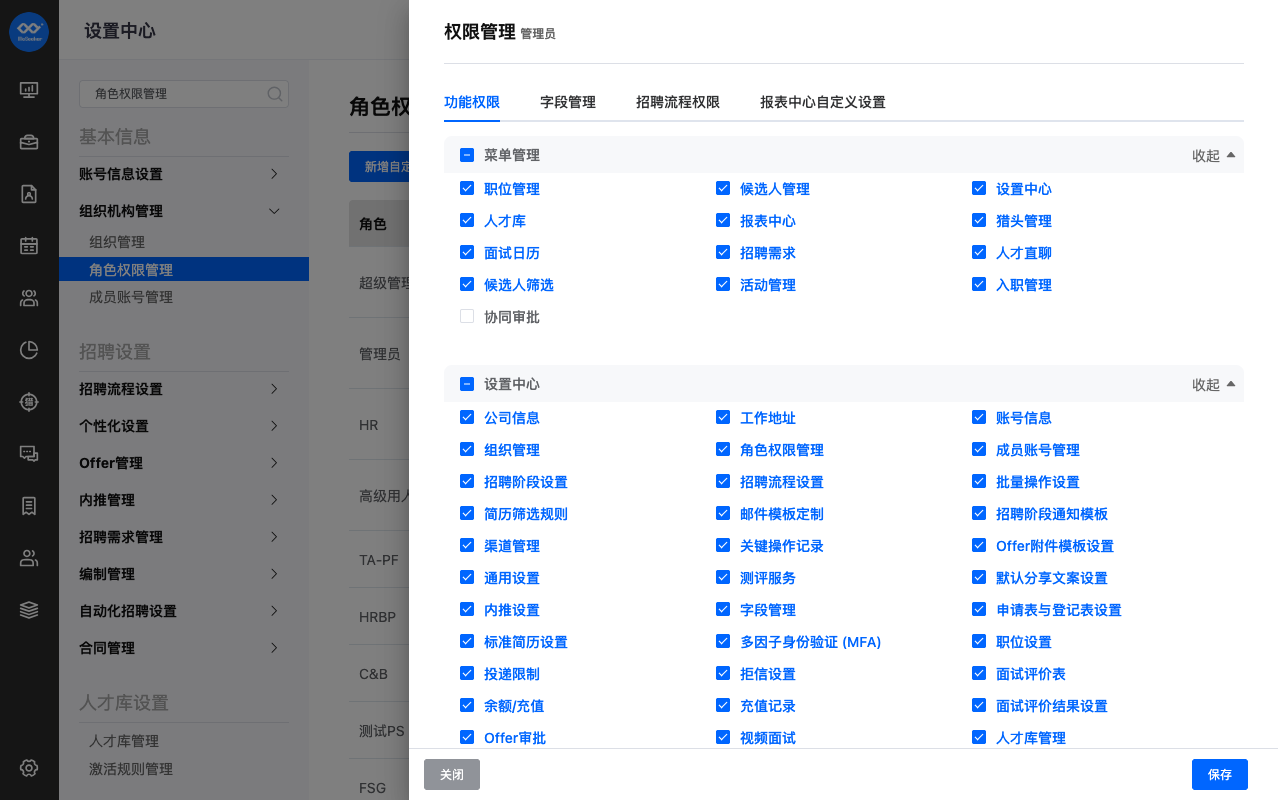The image size is (1278, 800).
Task: Click the 角色权限管理 search input field
Action: (184, 94)
